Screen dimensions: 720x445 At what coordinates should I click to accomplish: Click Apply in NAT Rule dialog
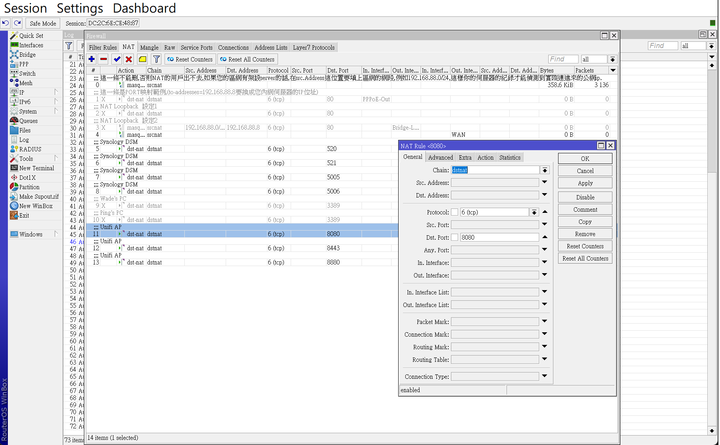tap(585, 183)
